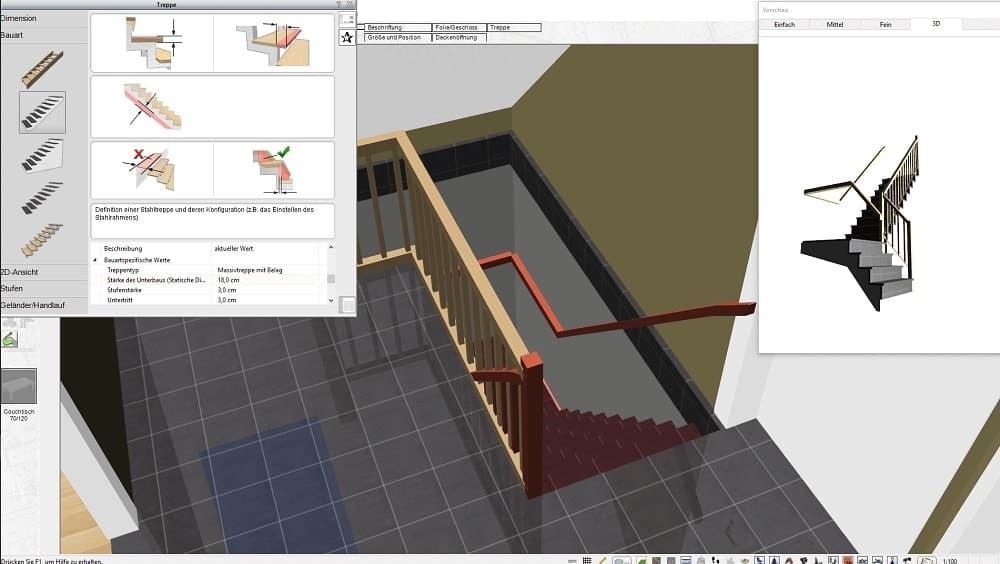Open the Dimension section in Treppe dialog
This screenshot has width=1000, height=564.
click(x=43, y=19)
